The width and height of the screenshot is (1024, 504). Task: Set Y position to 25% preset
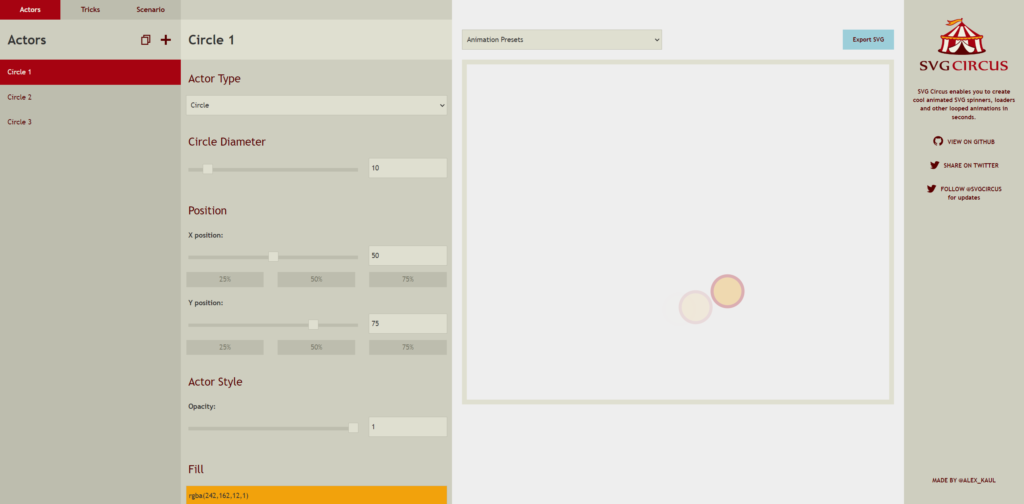pyautogui.click(x=225, y=347)
